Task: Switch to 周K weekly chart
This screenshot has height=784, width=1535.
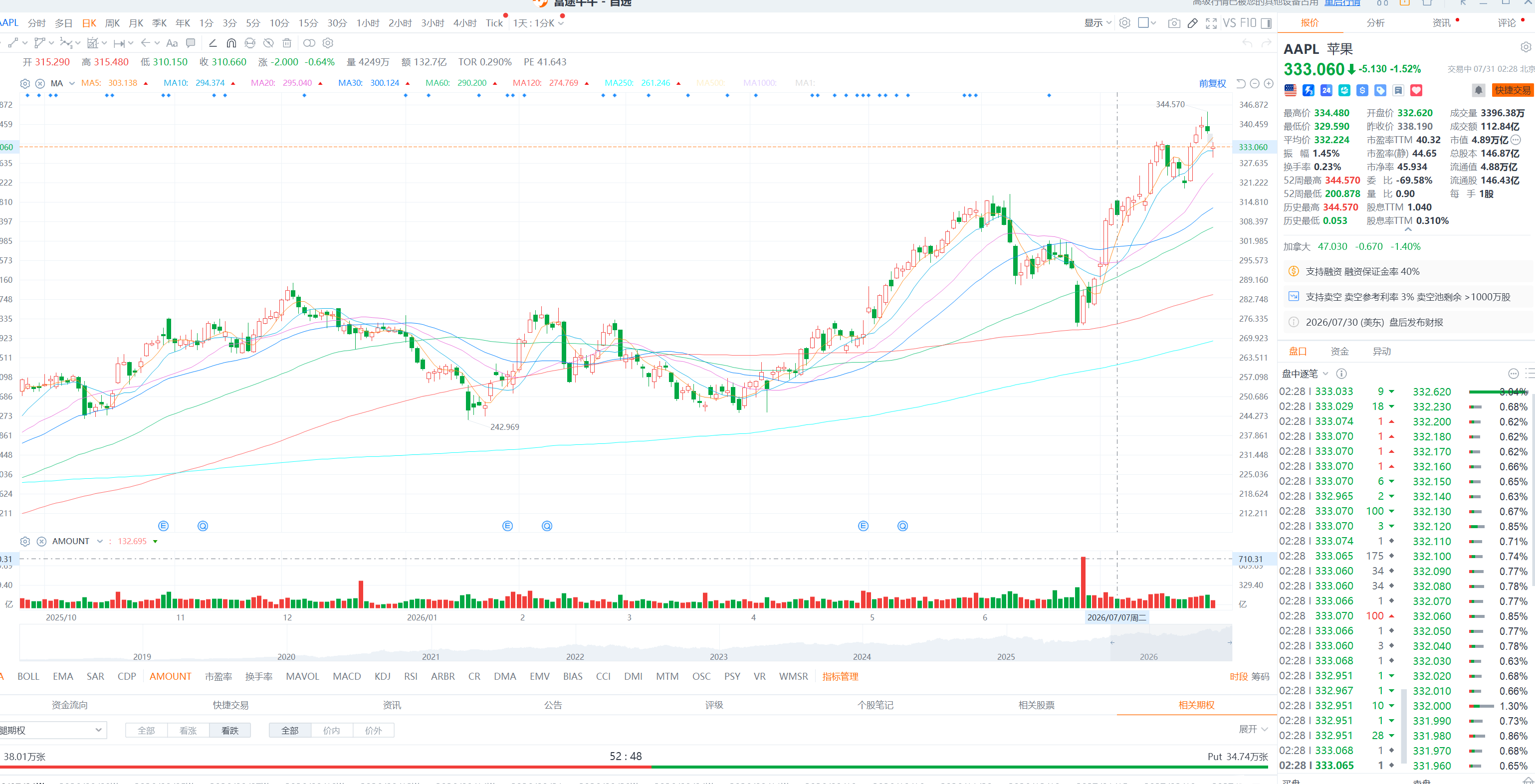Action: pos(113,23)
